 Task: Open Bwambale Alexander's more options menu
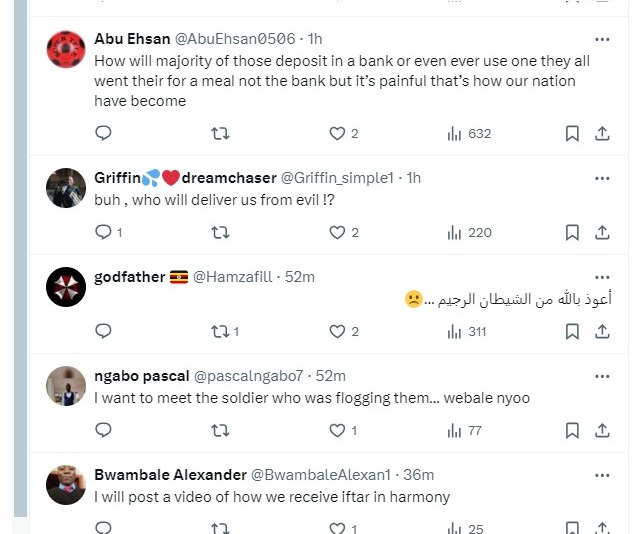tap(602, 474)
